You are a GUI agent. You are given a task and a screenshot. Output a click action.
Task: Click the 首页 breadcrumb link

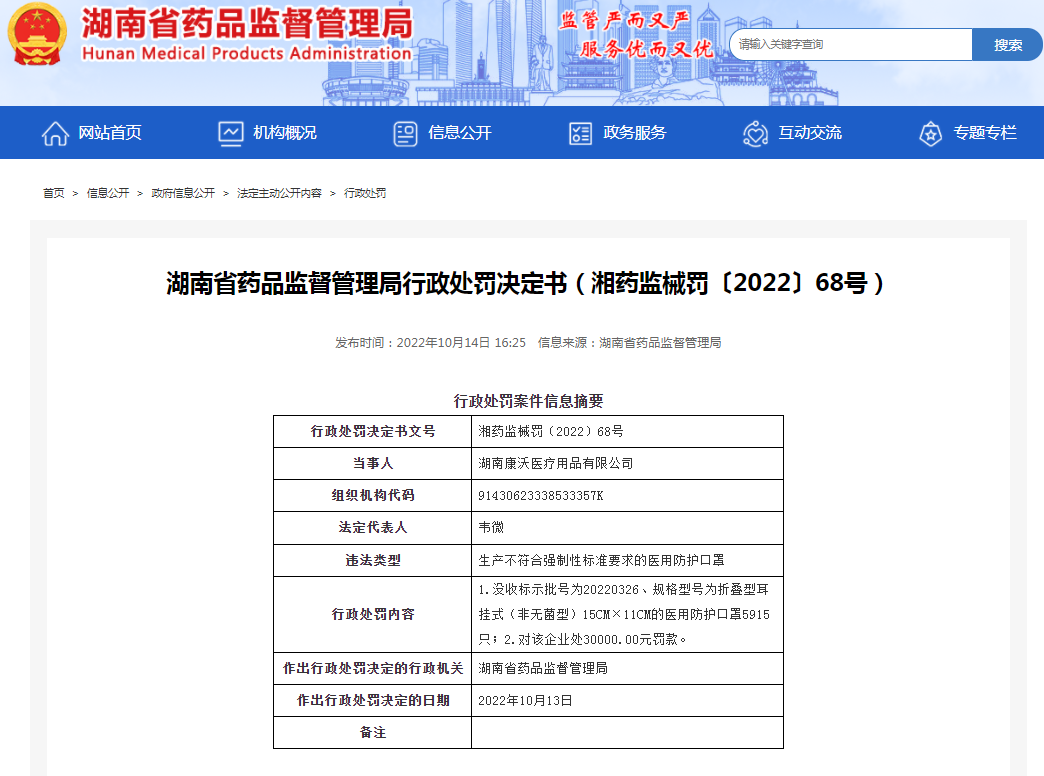(54, 193)
